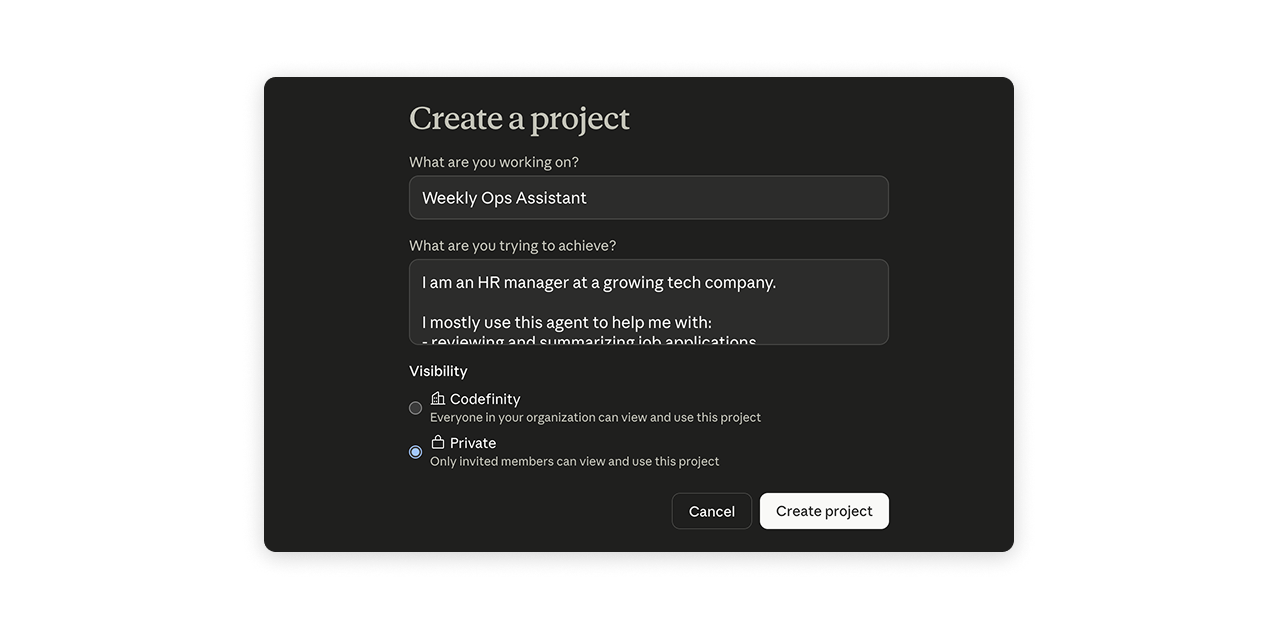The image size is (1277, 630).
Task: Click the Visibility section heading
Action: 438,370
